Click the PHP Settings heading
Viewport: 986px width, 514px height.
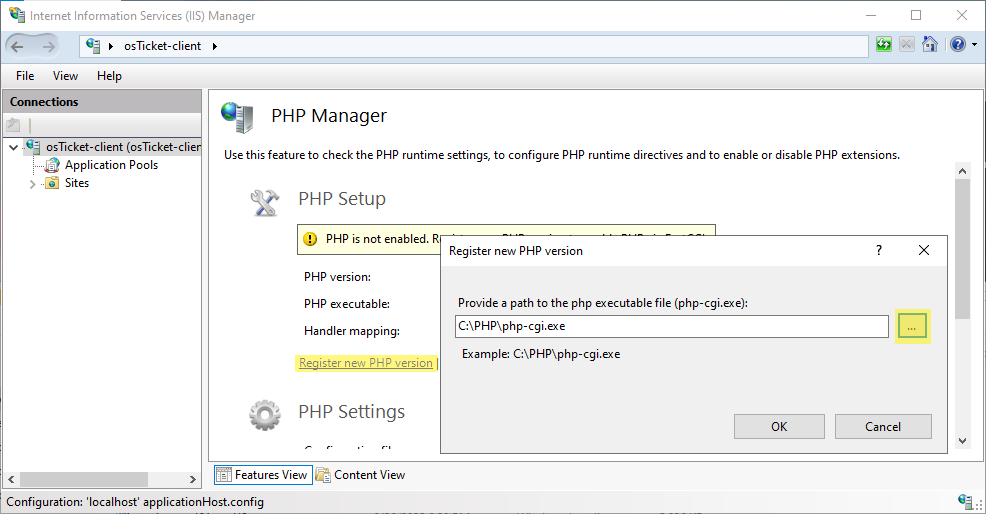352,411
